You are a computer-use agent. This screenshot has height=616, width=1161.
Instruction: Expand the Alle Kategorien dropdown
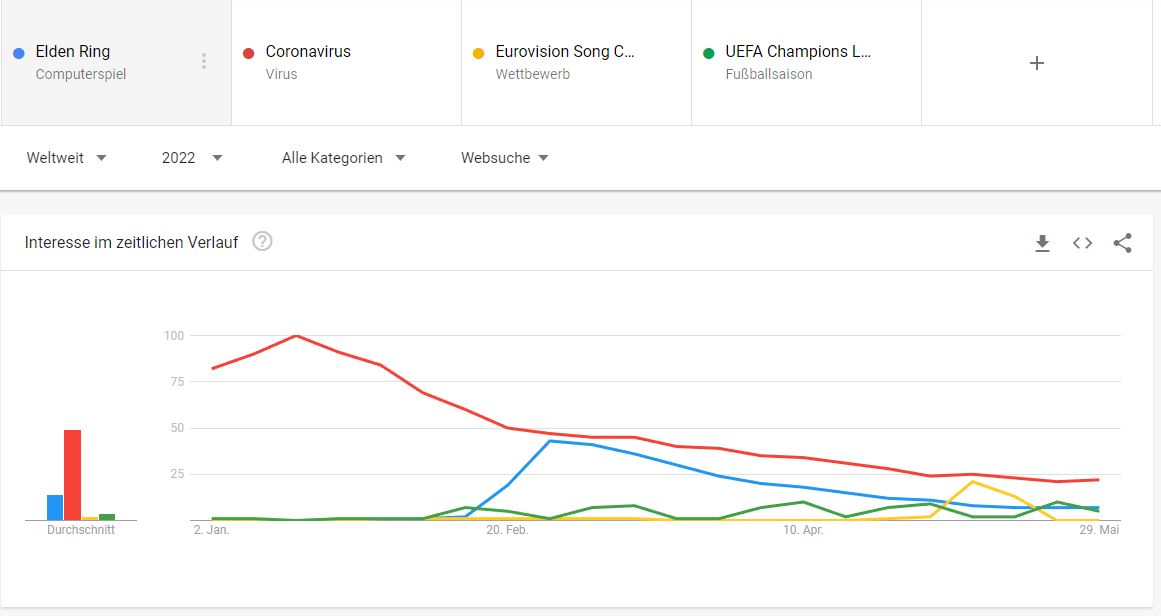[x=344, y=158]
